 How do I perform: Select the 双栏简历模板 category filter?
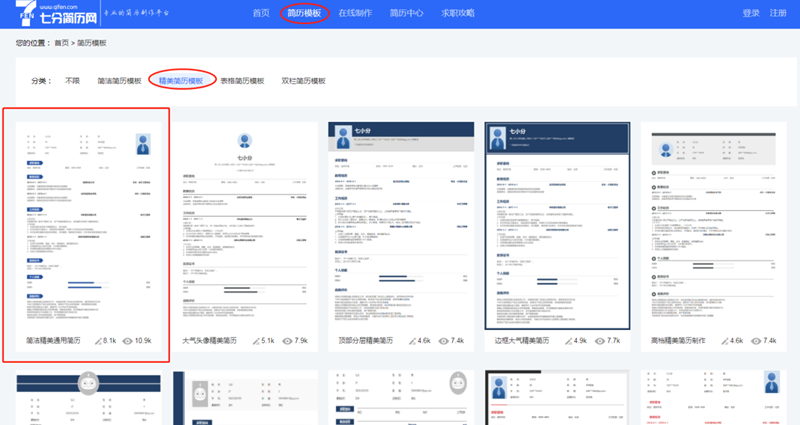pos(304,81)
